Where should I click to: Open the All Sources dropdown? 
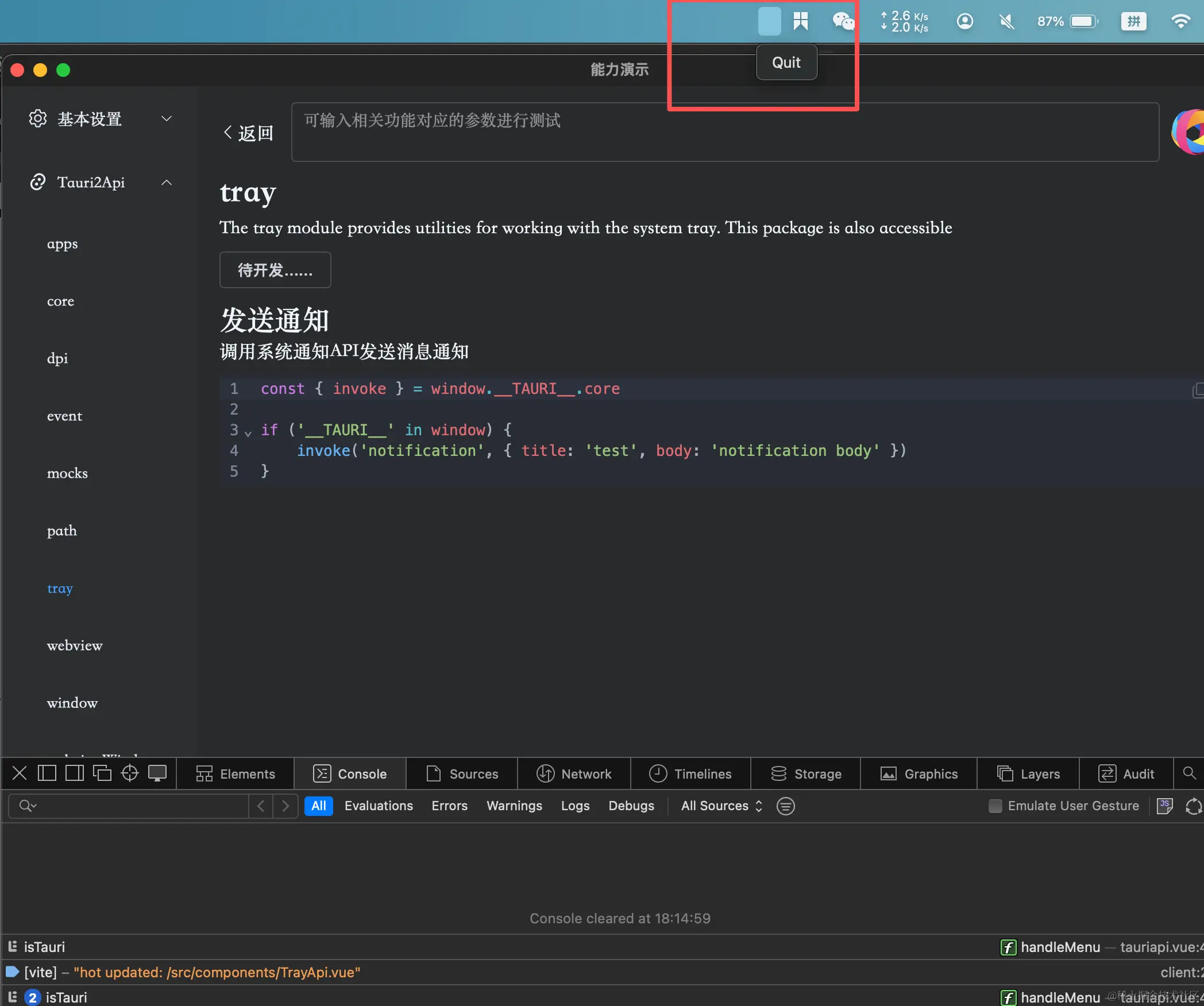point(721,806)
